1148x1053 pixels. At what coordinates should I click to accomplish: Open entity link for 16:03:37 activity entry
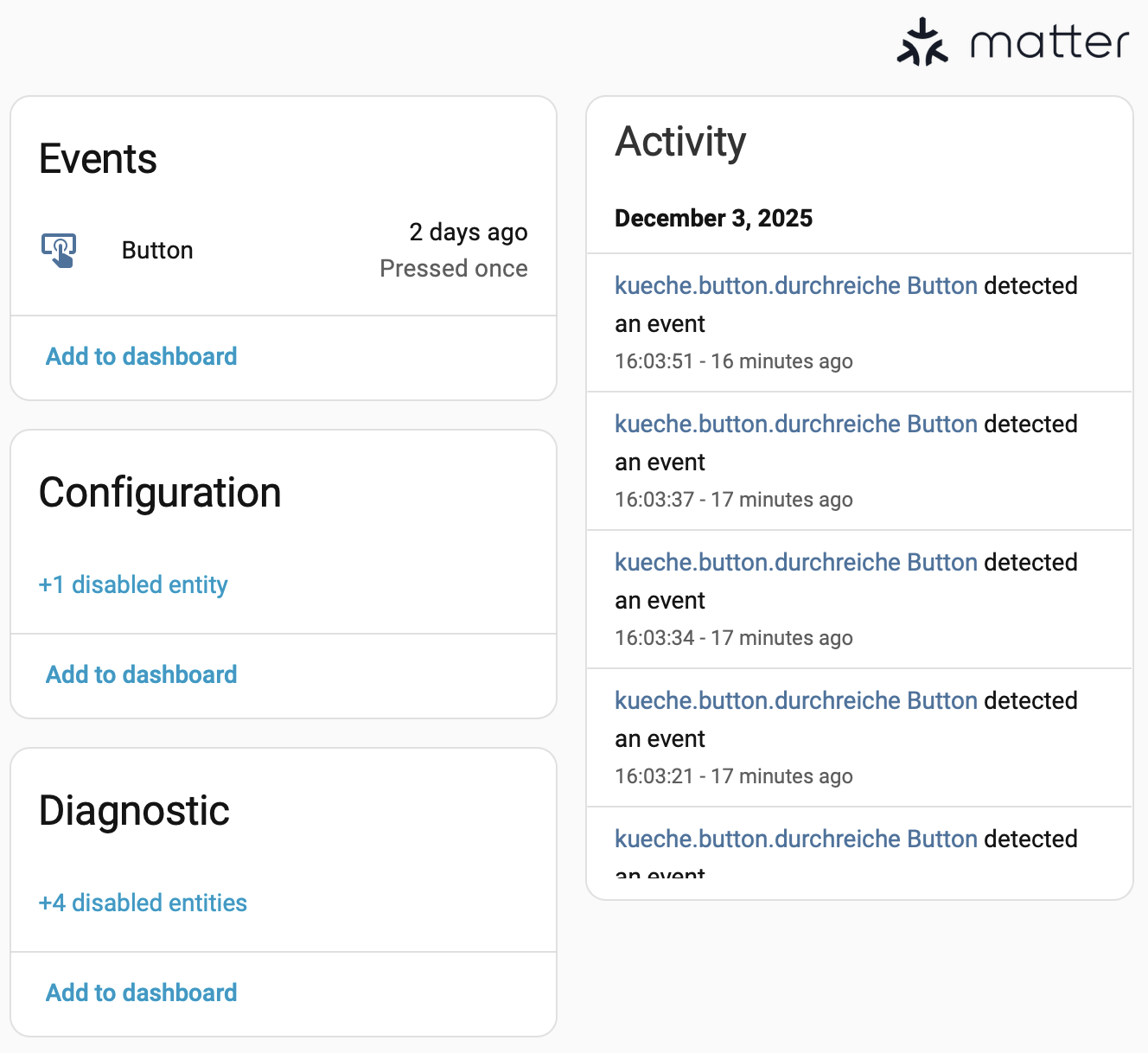795,424
